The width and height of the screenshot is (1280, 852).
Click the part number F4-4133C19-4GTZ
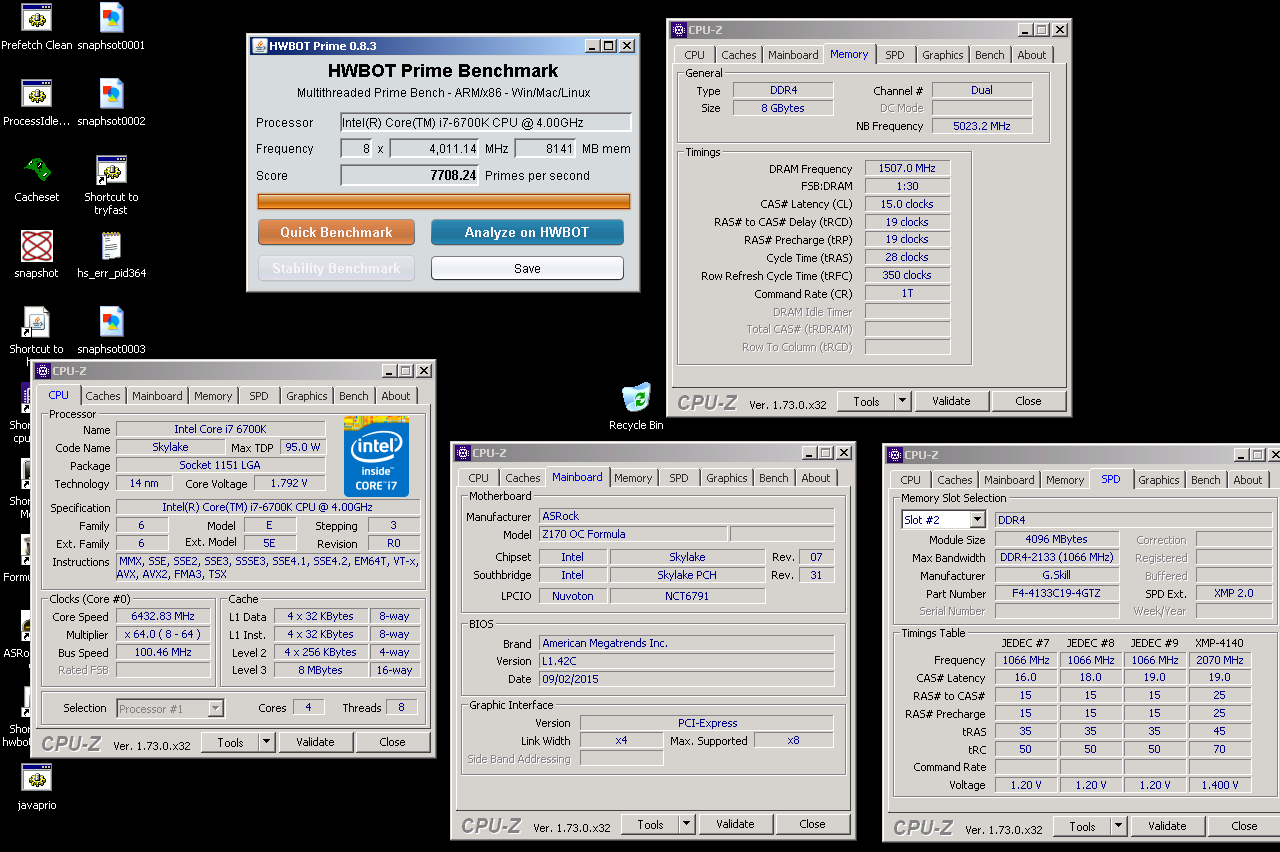click(x=1057, y=594)
